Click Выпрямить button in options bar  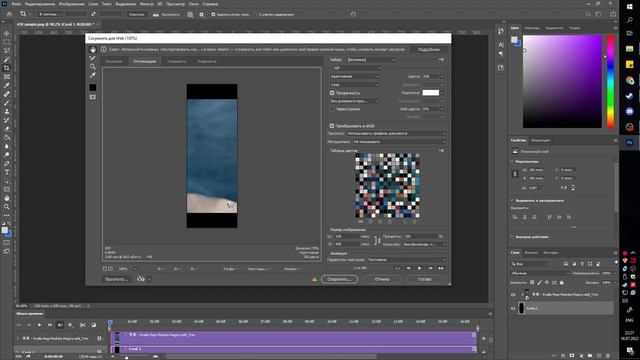166,14
